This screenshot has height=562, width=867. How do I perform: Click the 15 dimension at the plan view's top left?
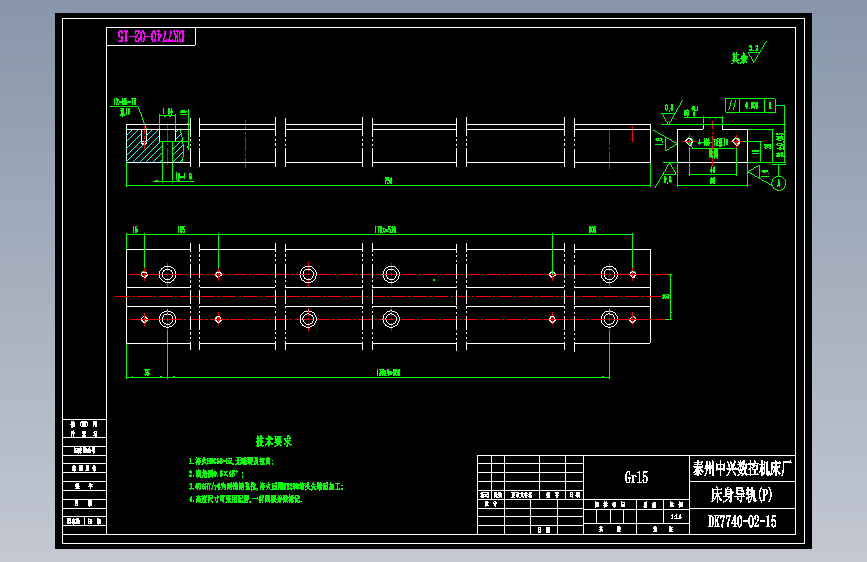(x=135, y=230)
